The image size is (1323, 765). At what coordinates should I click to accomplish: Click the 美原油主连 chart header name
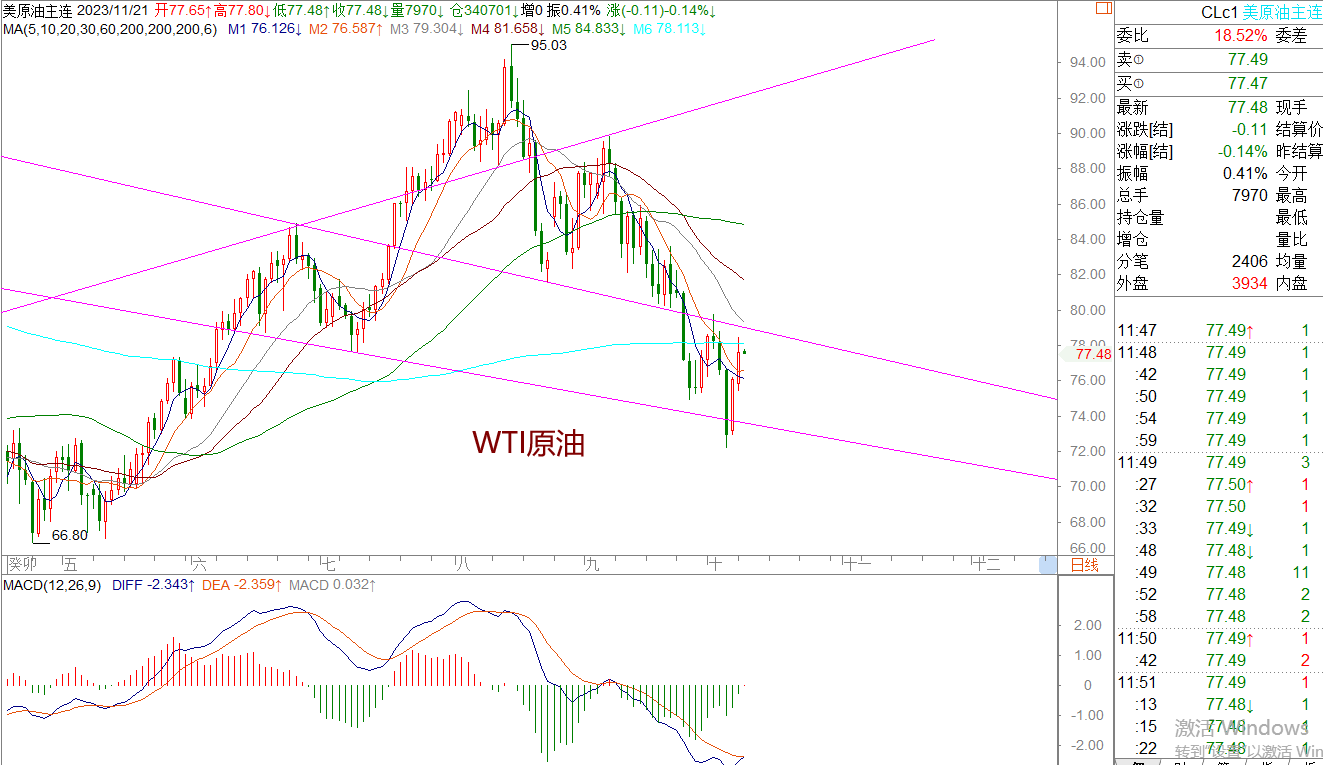coord(36,10)
